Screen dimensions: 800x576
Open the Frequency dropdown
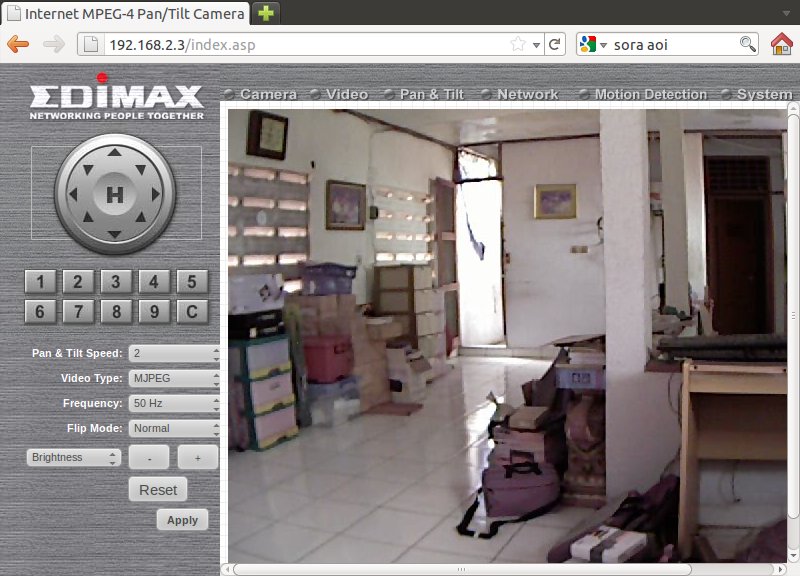point(174,403)
